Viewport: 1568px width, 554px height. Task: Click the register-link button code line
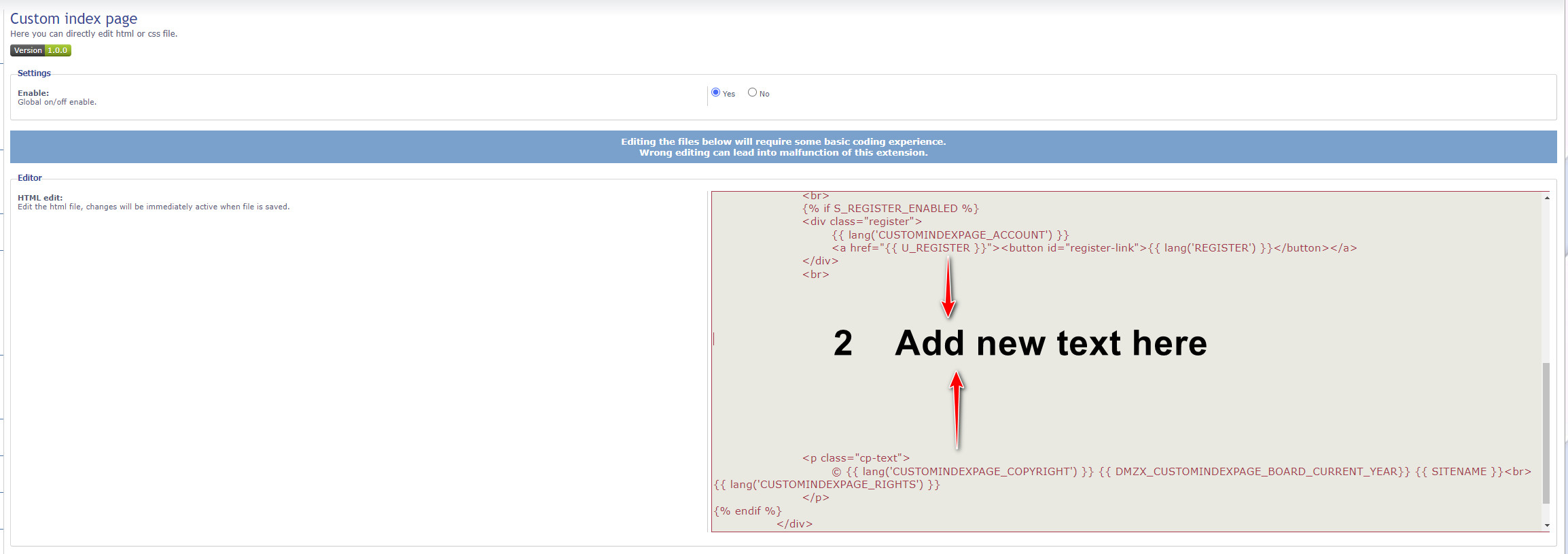point(1094,248)
